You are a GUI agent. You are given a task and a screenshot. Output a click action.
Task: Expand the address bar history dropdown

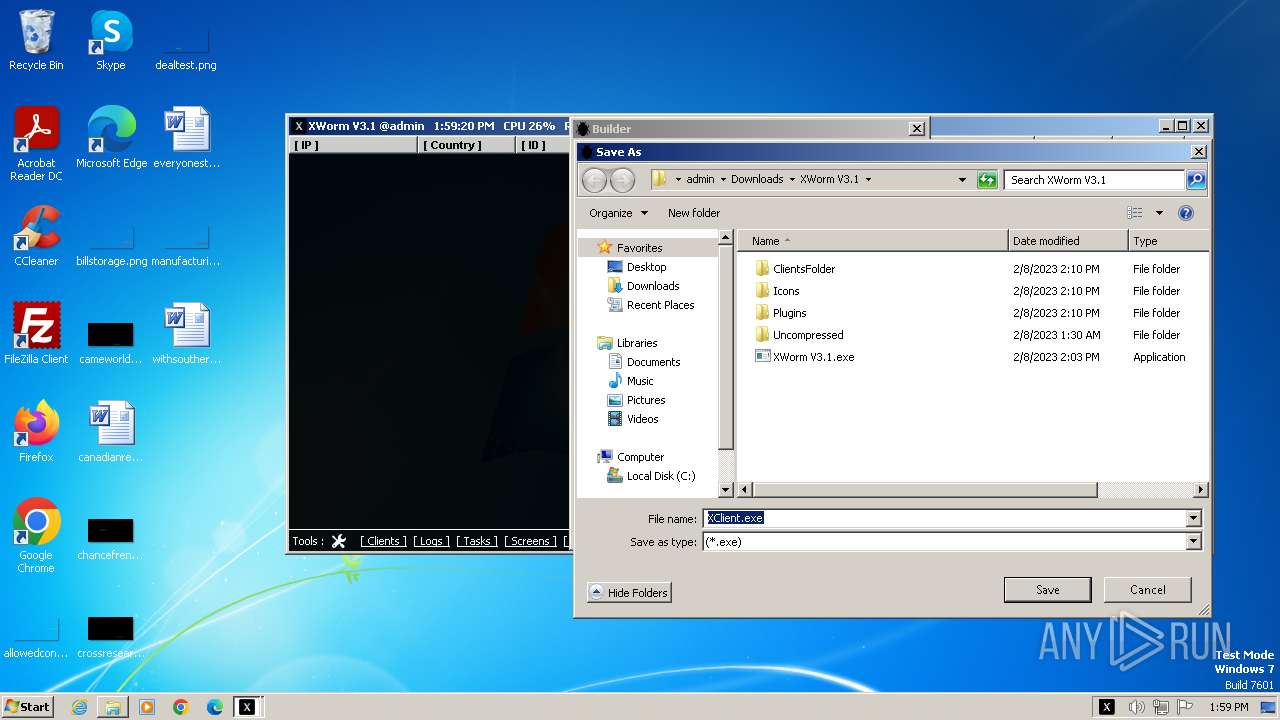pos(962,180)
